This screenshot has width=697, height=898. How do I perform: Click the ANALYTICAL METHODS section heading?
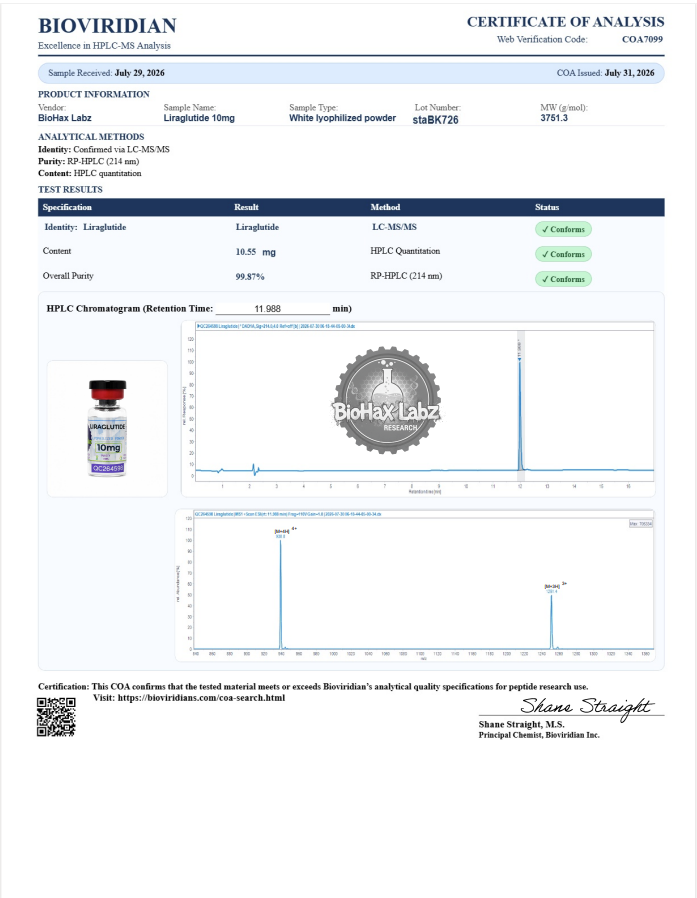click(91, 136)
